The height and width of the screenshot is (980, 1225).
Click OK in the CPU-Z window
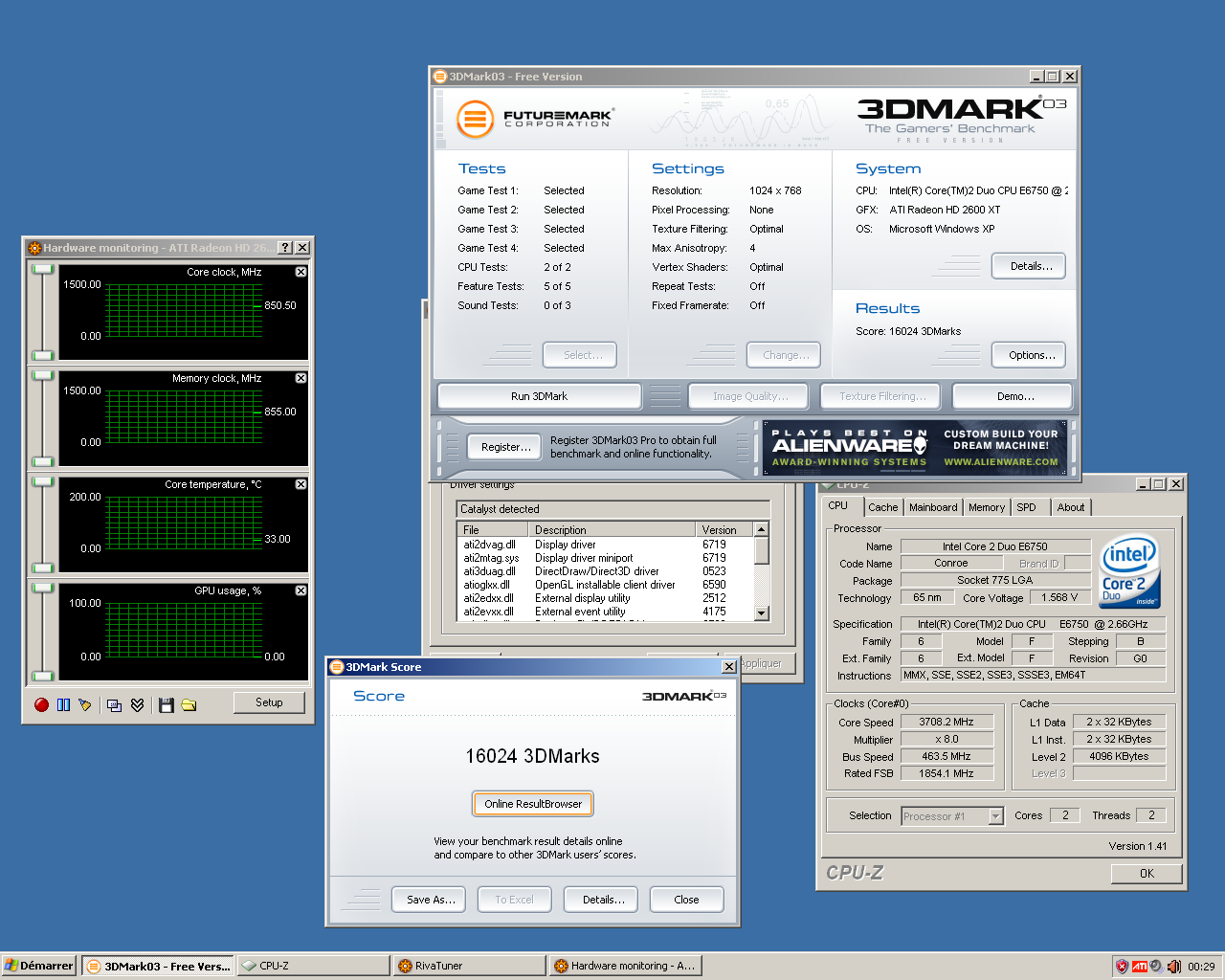click(1147, 874)
